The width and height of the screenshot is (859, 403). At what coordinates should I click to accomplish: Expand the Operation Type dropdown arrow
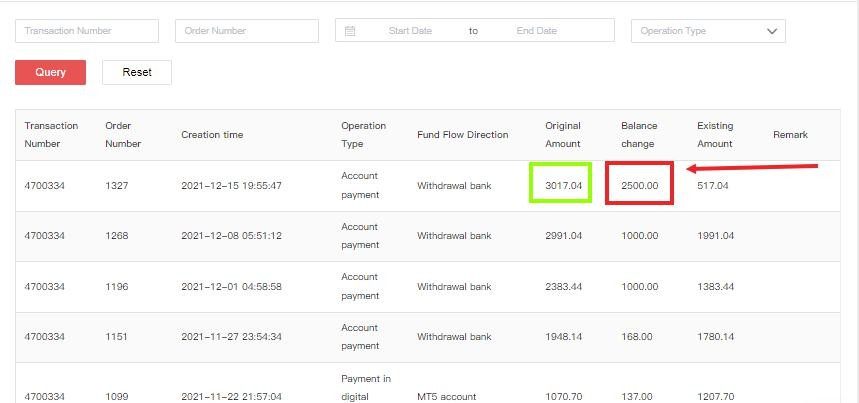771,31
